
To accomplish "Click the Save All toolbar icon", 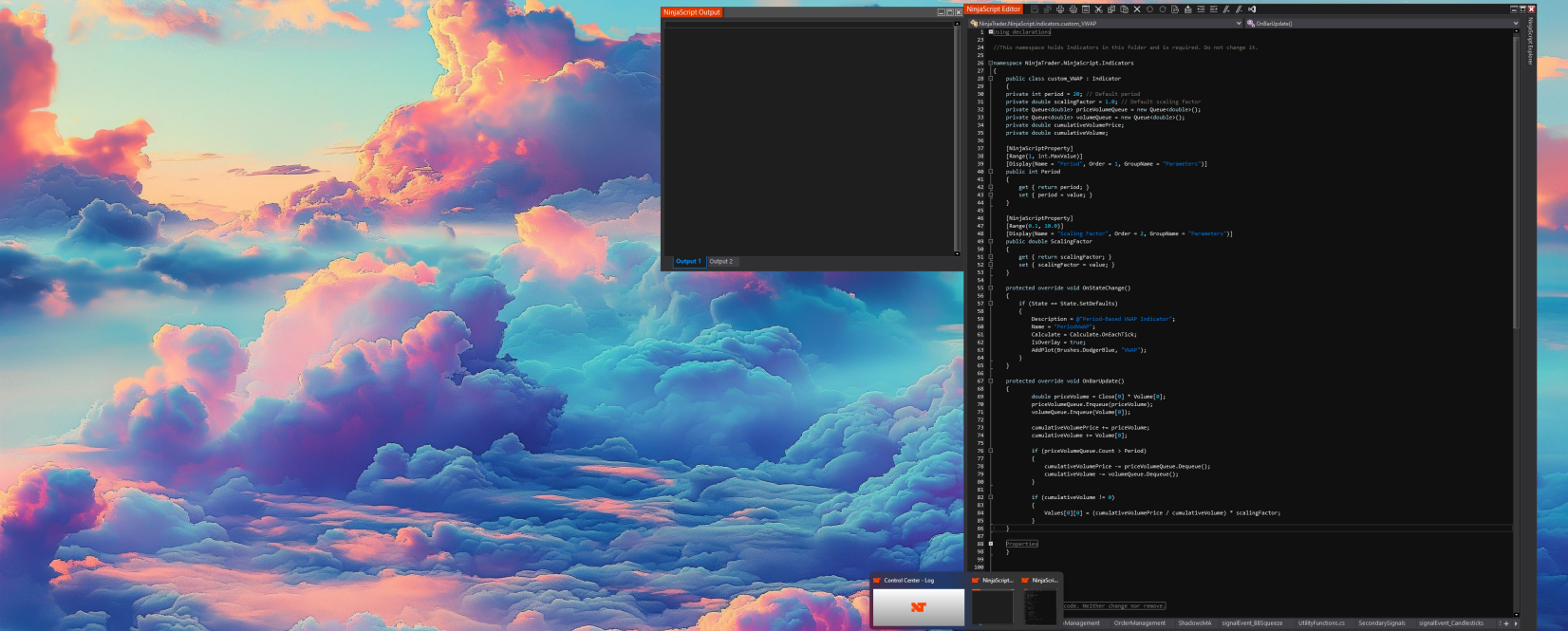I will click(x=1048, y=9).
